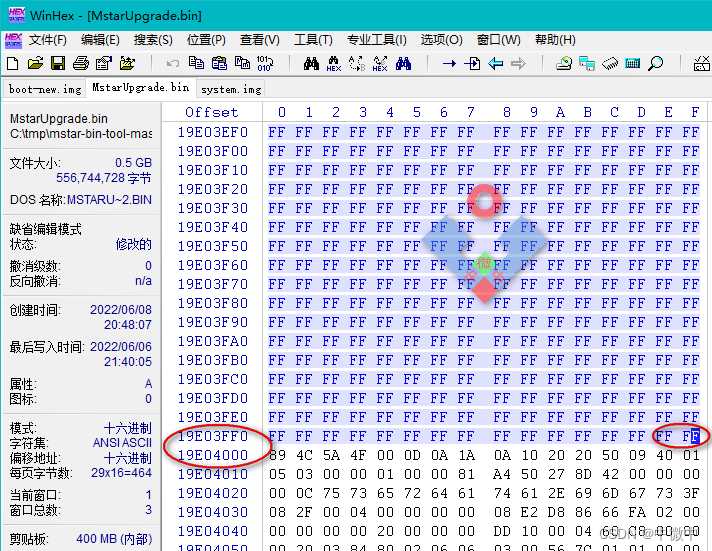This screenshot has width=712, height=551.
Task: Click the gray Forward arrow icon
Action: (x=518, y=64)
